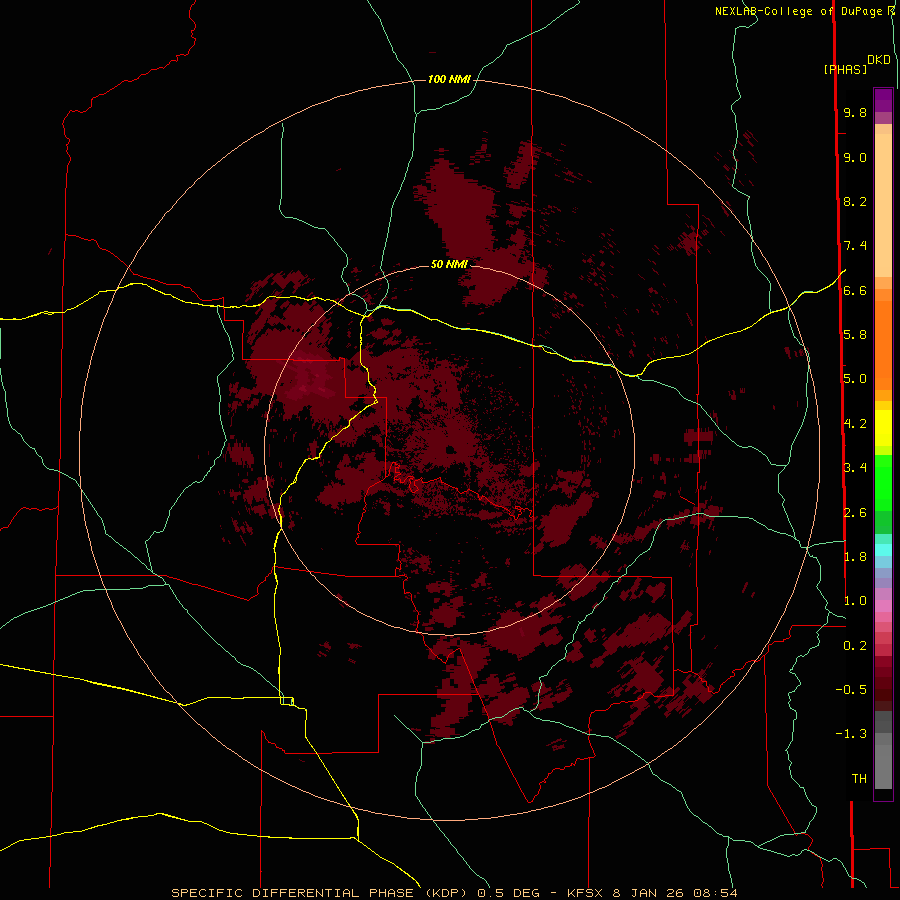The image size is (900, 900).
Task: Click the 7.4 scale value
Action: coord(855,246)
